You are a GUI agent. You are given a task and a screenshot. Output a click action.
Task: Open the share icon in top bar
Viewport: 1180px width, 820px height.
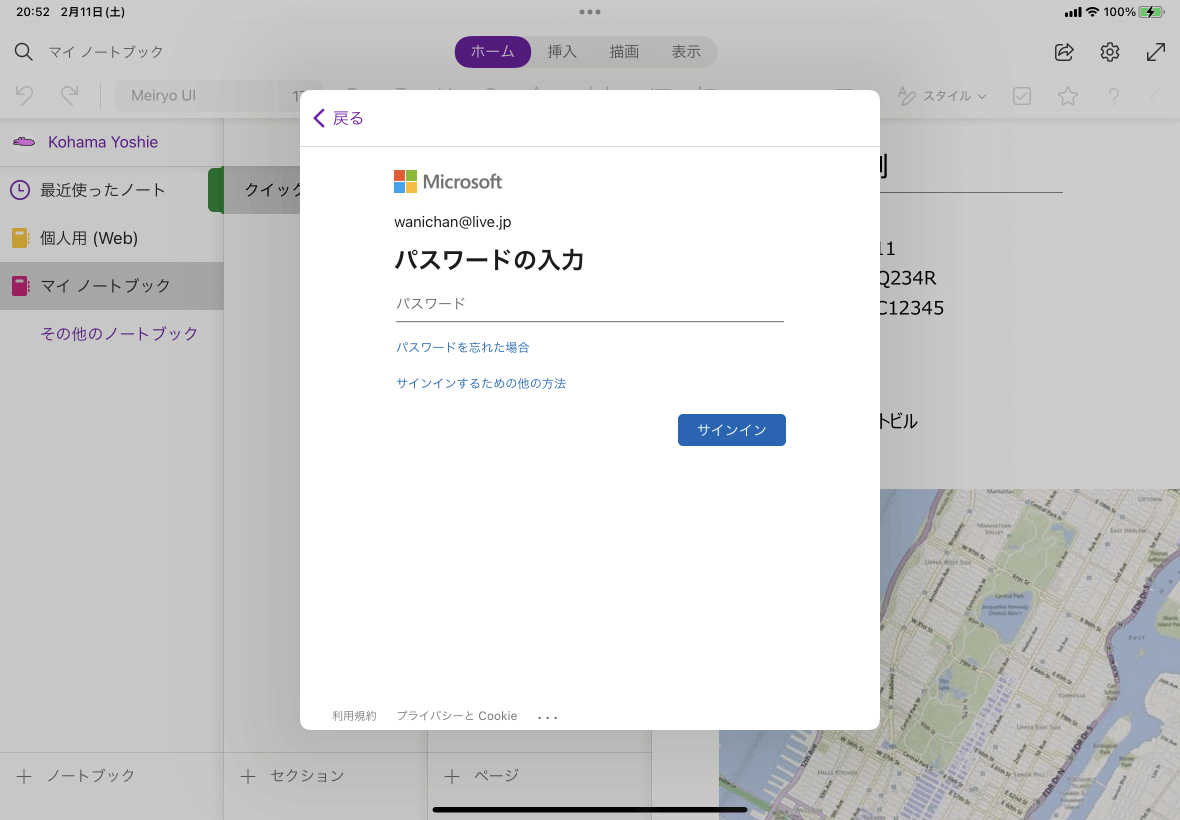pos(1064,51)
